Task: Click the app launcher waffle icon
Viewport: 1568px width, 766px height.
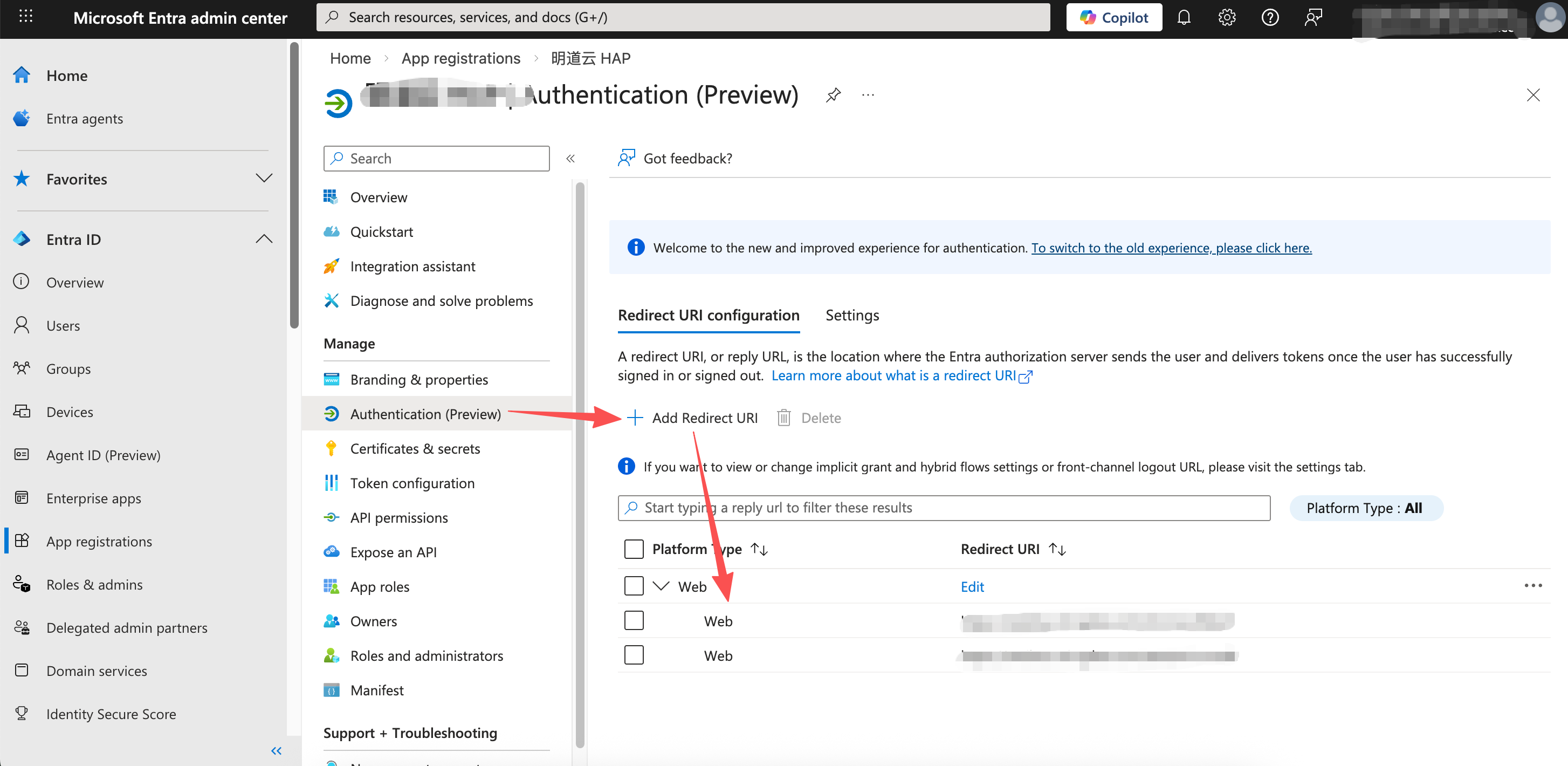Action: point(25,17)
